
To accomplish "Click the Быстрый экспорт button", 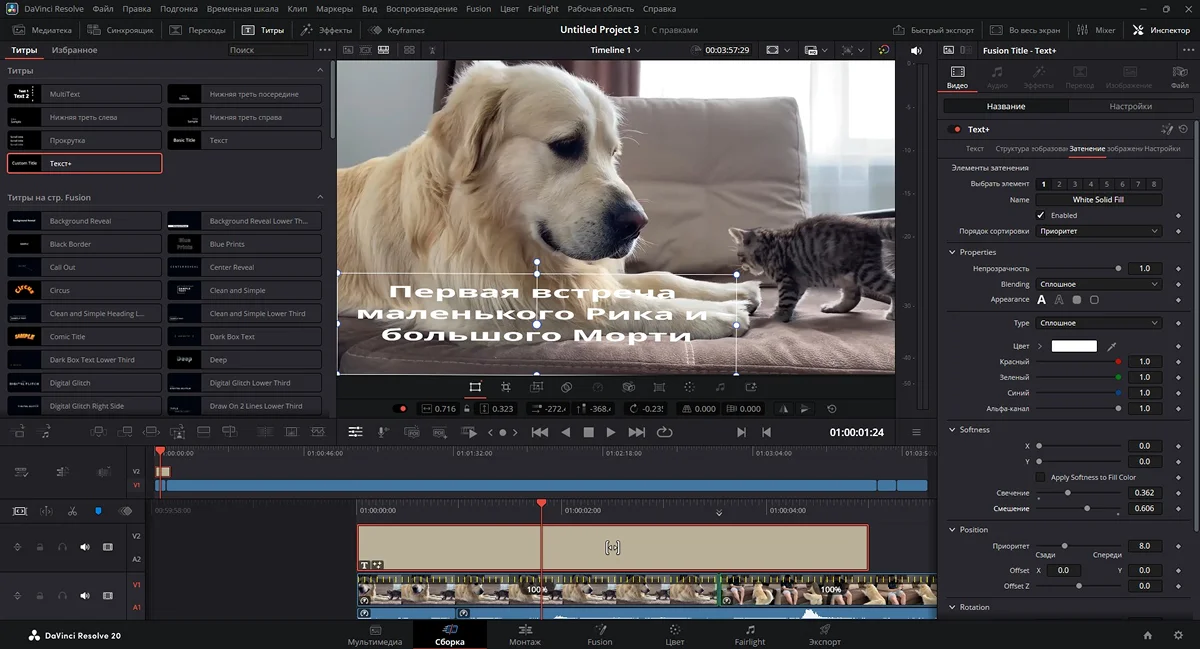I will click(931, 30).
